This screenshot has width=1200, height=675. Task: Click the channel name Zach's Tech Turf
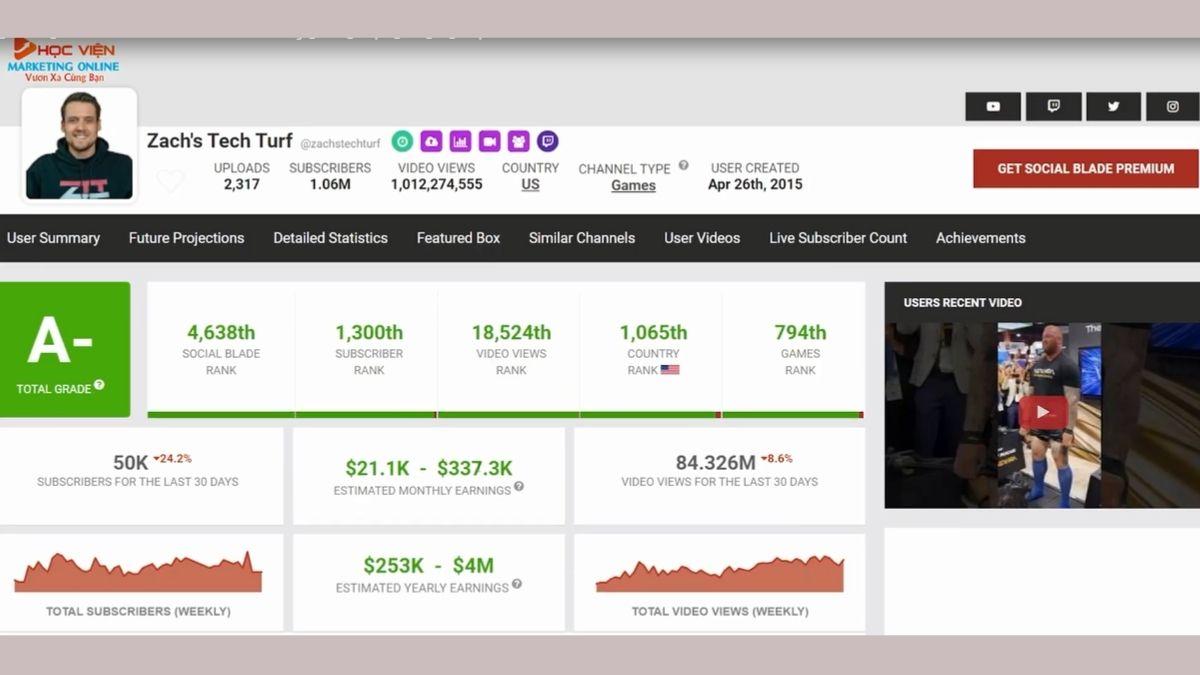220,141
